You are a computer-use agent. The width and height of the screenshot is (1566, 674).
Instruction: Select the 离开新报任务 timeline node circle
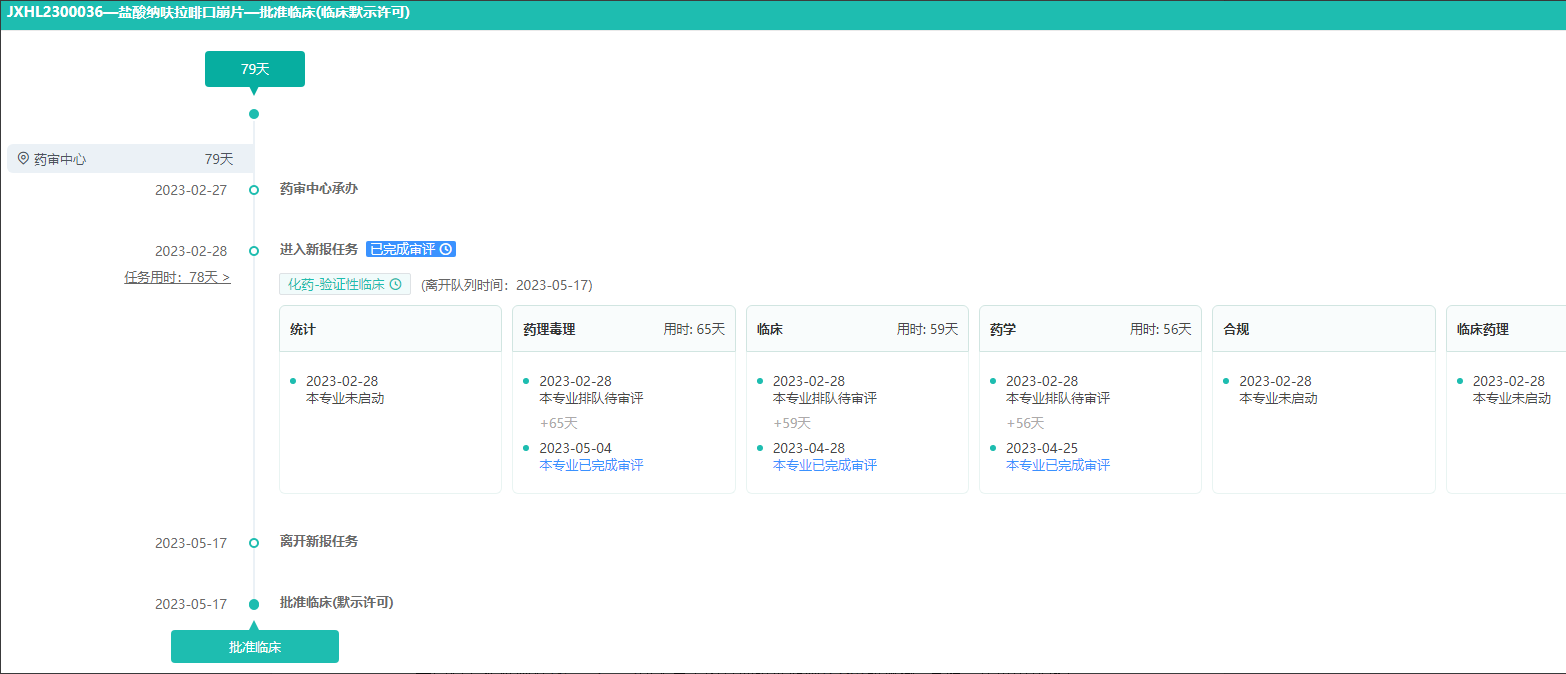[x=254, y=543]
